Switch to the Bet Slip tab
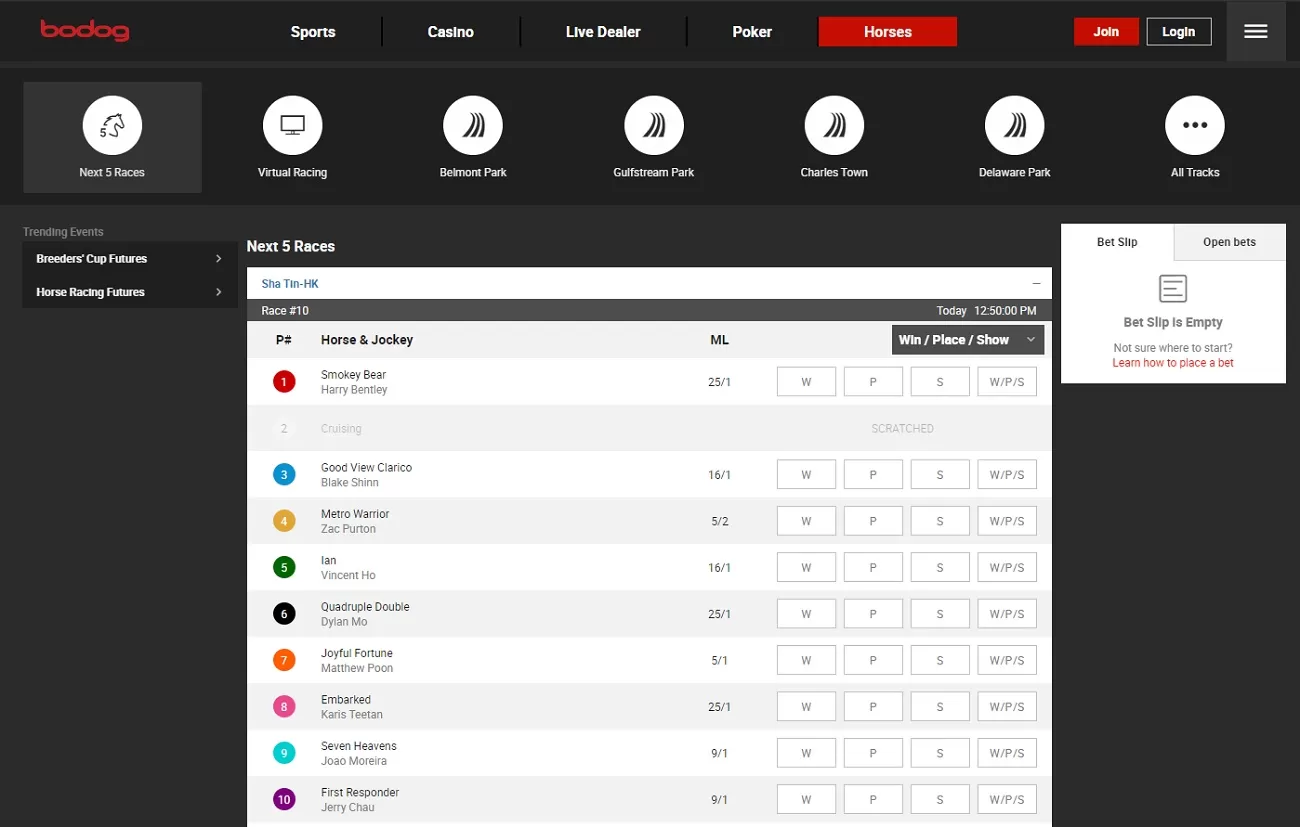This screenshot has width=1300, height=827. click(1117, 242)
